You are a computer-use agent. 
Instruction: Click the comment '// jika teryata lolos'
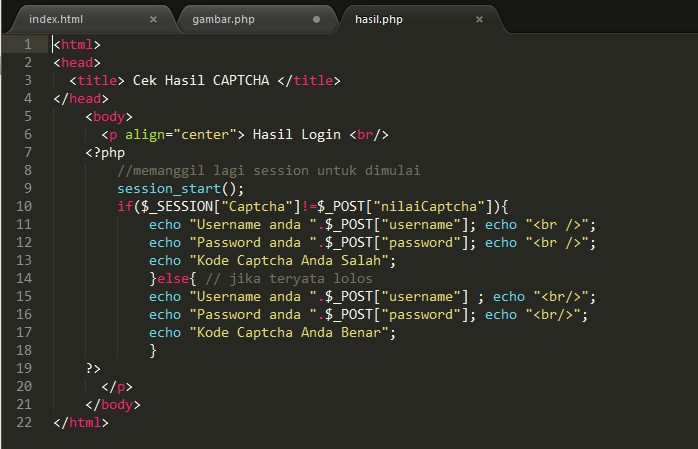click(289, 279)
